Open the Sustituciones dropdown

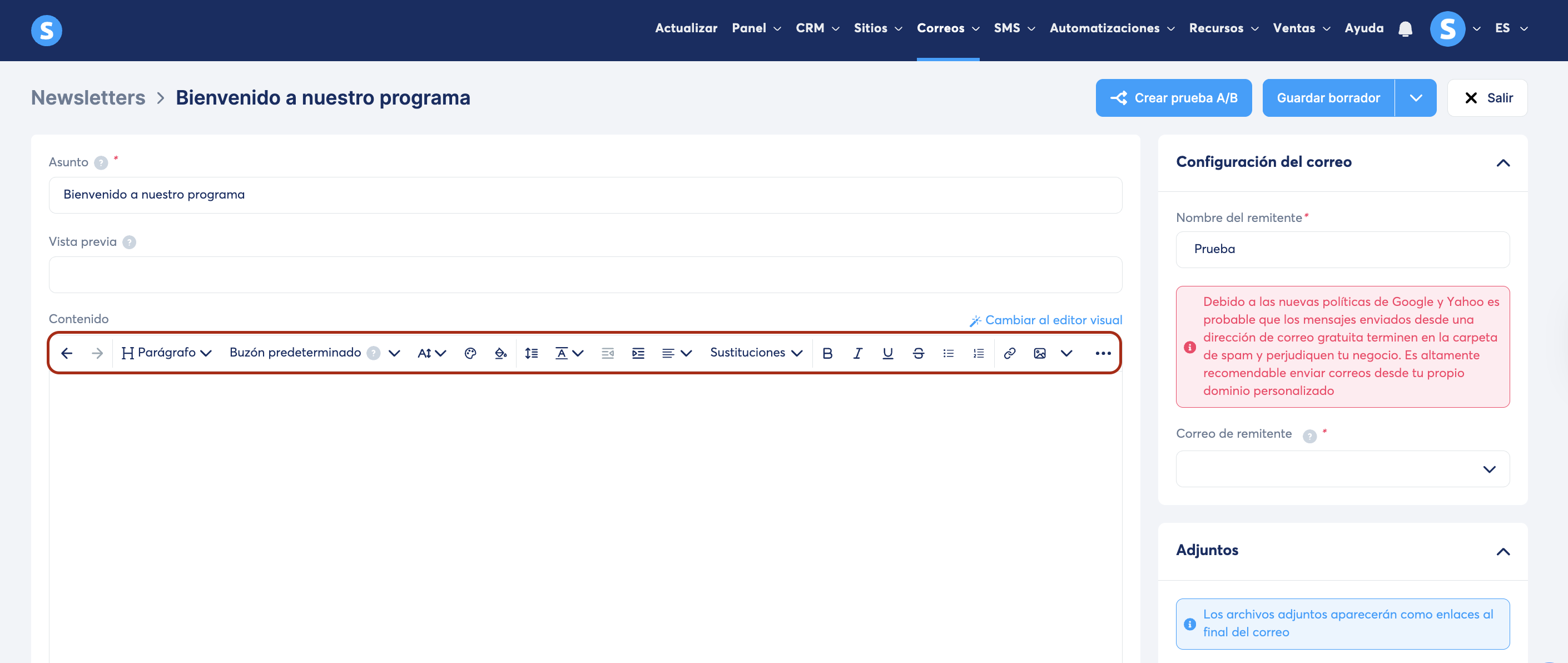point(756,353)
